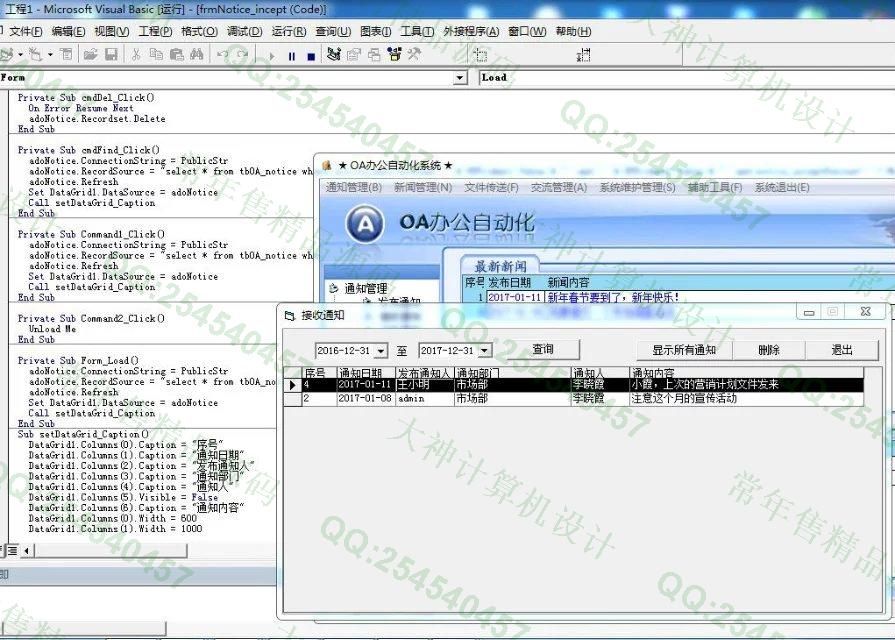Switch to Full Module View icon
The image size is (895, 640).
[13, 550]
